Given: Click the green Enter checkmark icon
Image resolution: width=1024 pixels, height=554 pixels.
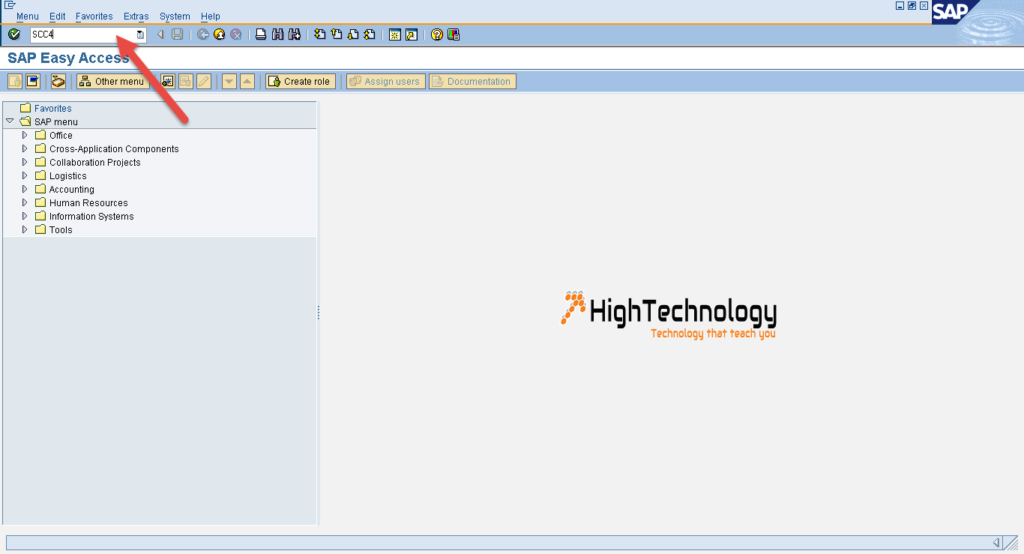Looking at the screenshot, I should click(14, 34).
